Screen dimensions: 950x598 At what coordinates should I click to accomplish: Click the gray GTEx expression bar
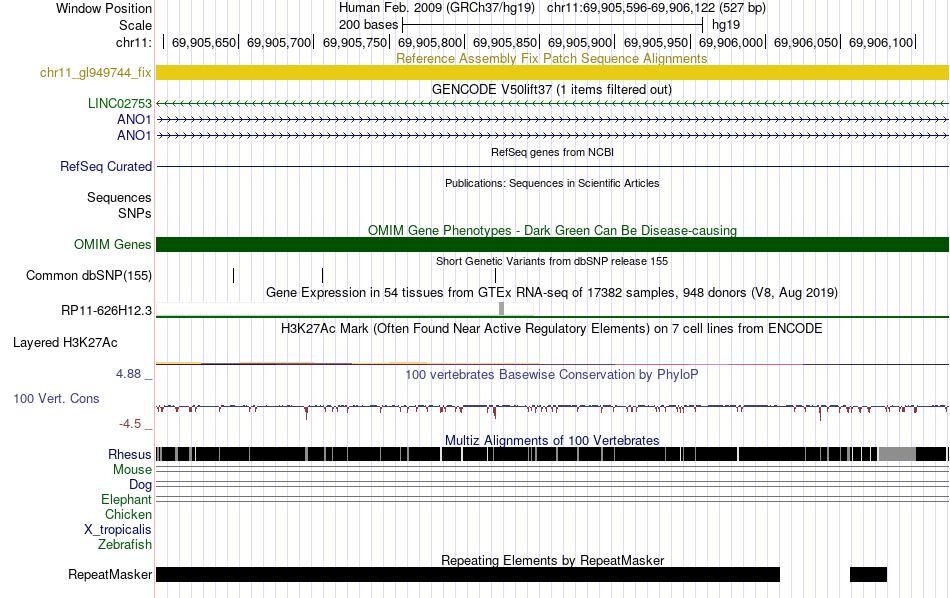(501, 308)
